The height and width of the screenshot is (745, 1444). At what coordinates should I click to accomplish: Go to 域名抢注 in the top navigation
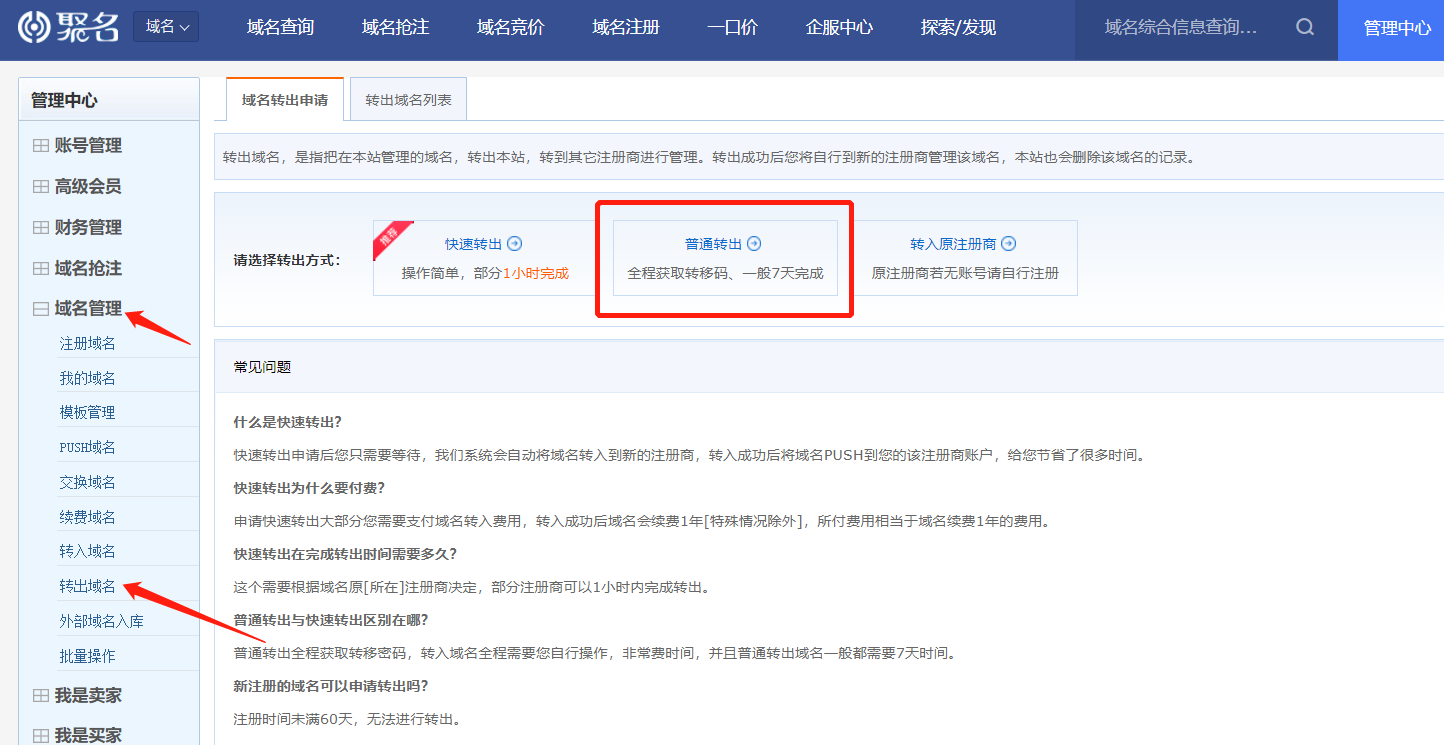click(396, 28)
